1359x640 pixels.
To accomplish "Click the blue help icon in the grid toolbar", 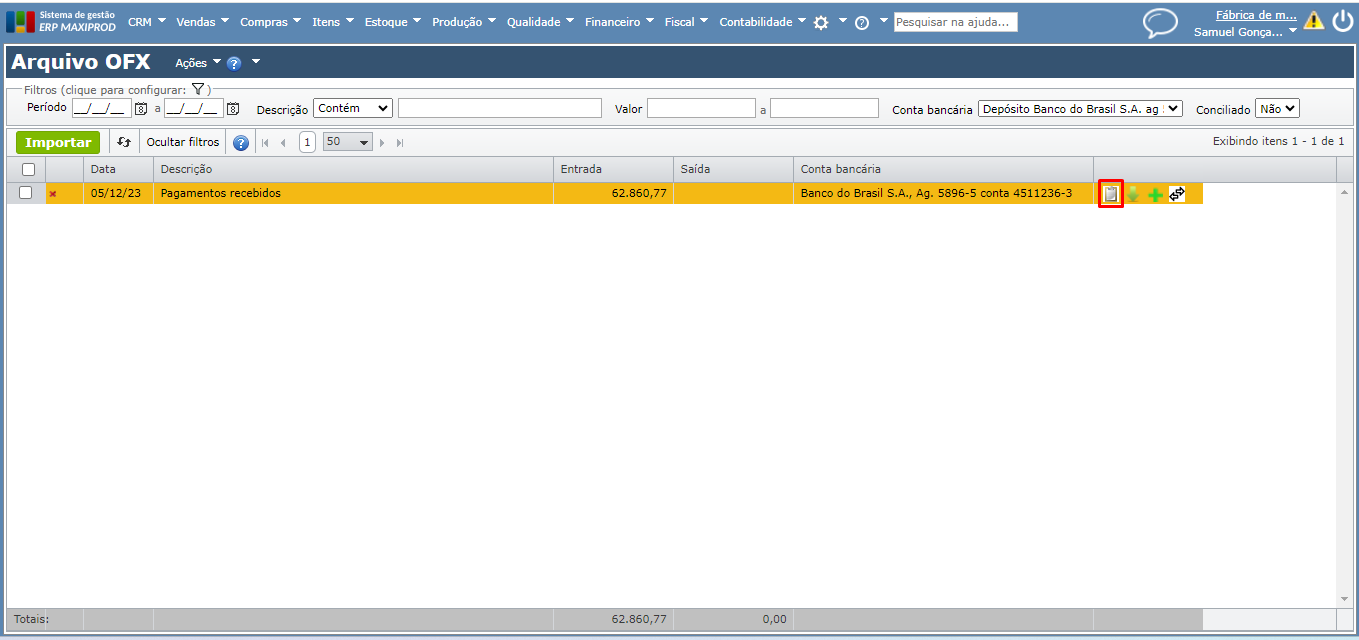I will click(241, 143).
